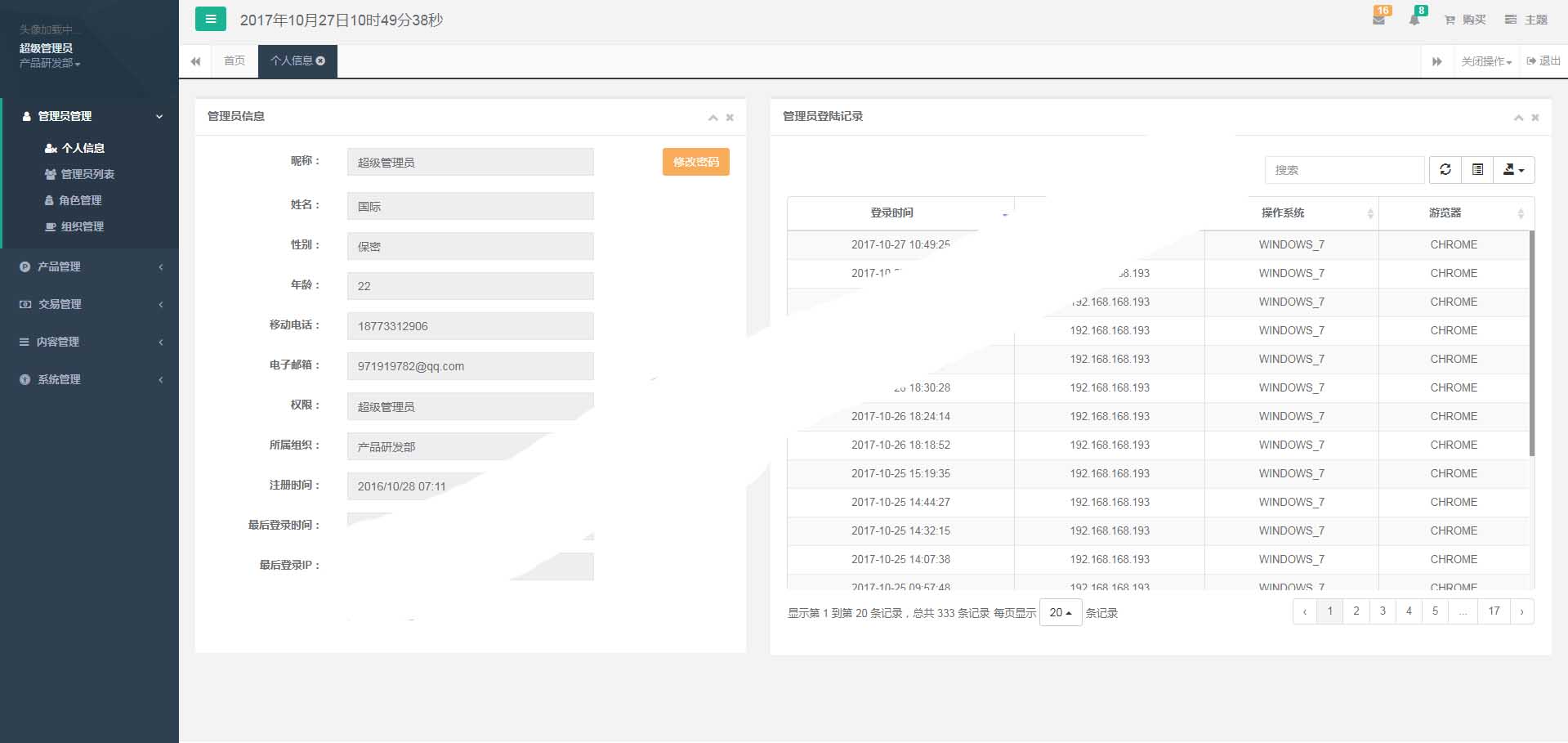Click the refresh icon in login records
1568x743 pixels.
tap(1445, 170)
